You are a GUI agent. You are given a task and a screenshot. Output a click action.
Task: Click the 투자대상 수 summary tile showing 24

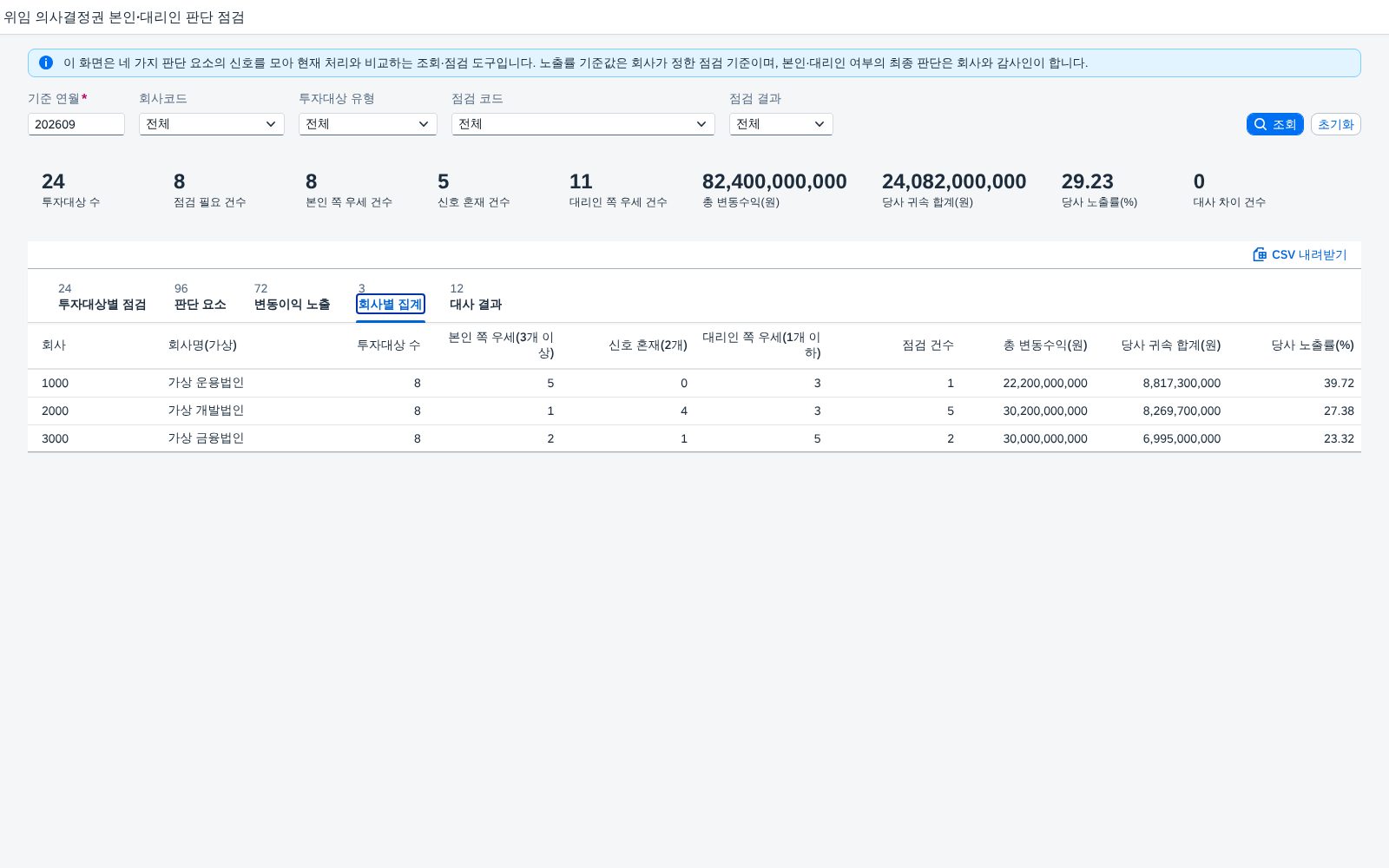pyautogui.click(x=70, y=190)
